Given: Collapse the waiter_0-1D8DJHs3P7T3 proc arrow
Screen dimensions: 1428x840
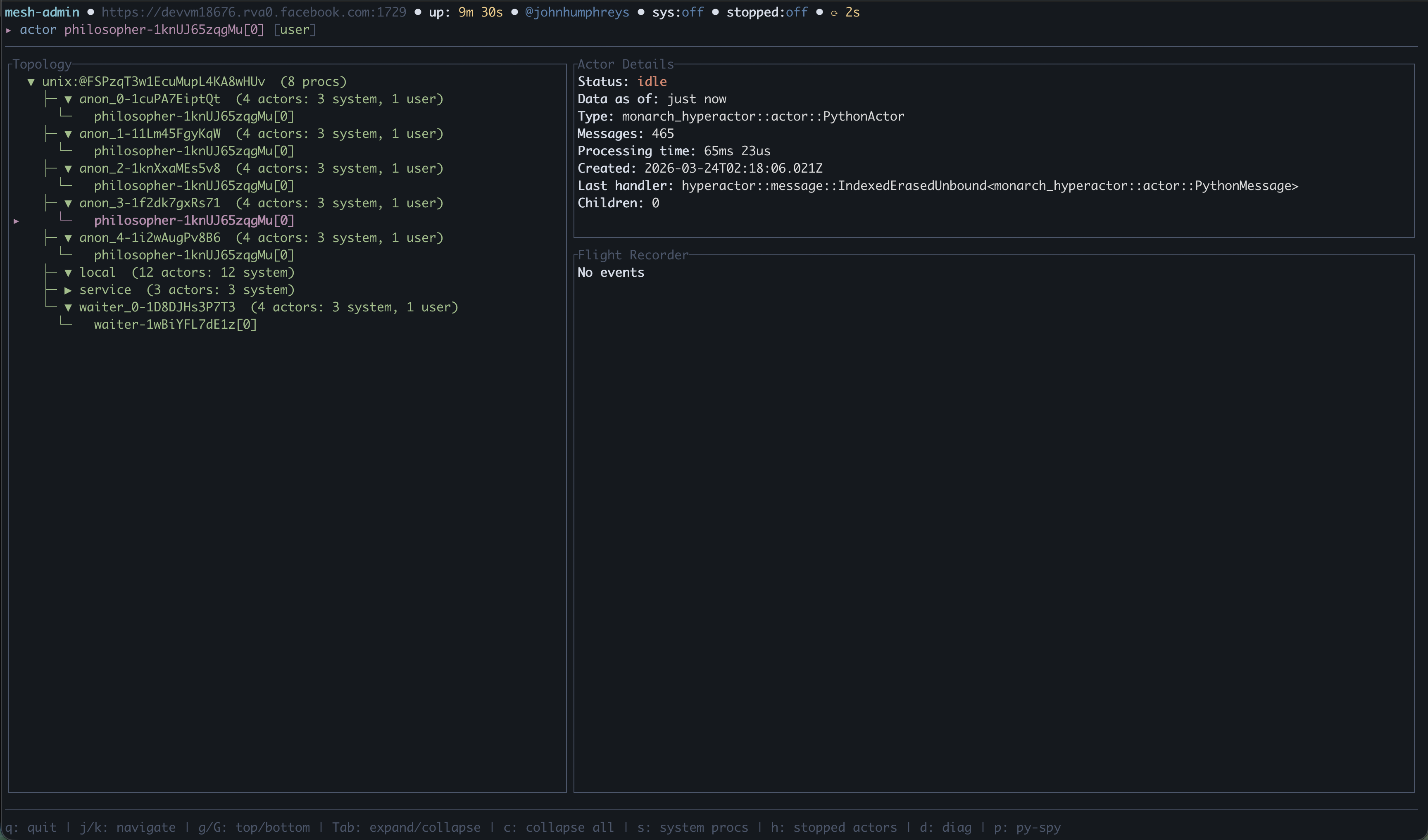Looking at the screenshot, I should coord(68,308).
